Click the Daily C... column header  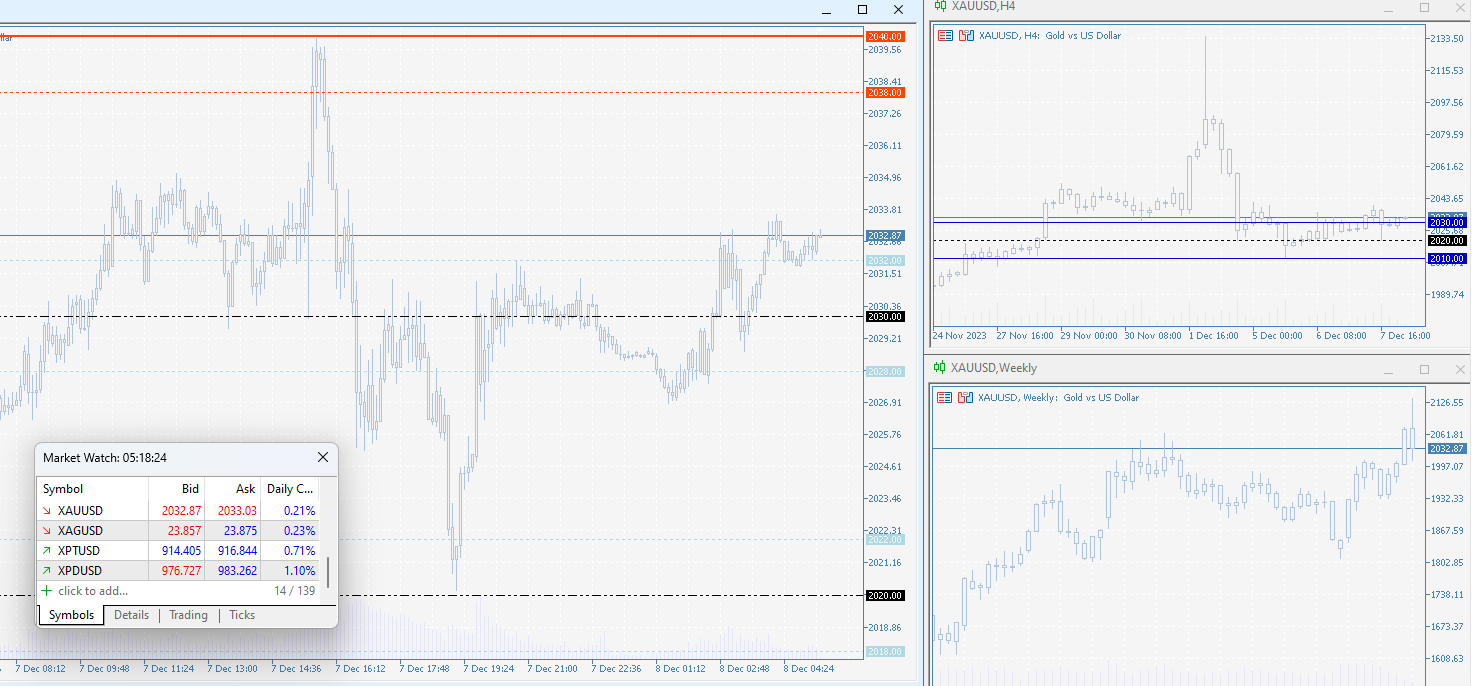point(290,489)
